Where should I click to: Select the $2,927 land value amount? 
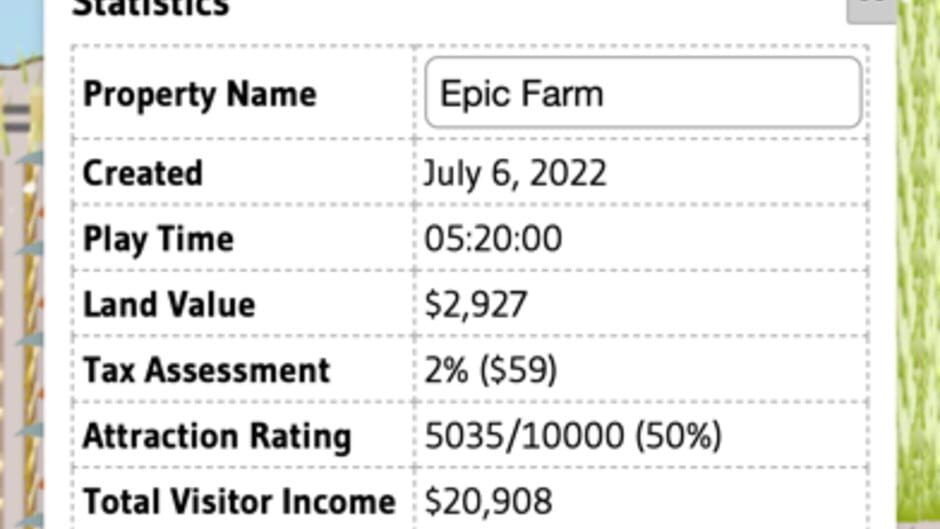(x=476, y=304)
